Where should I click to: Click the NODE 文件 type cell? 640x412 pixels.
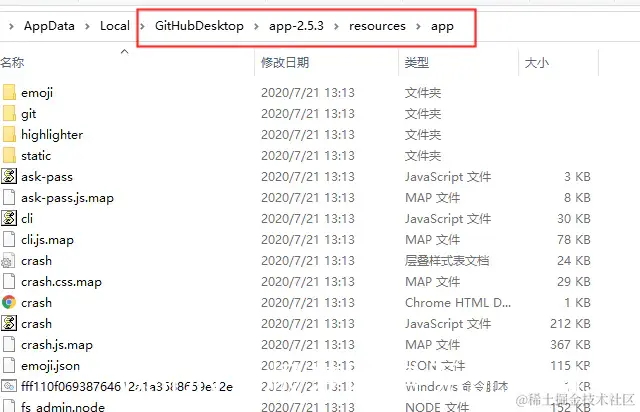(x=437, y=407)
